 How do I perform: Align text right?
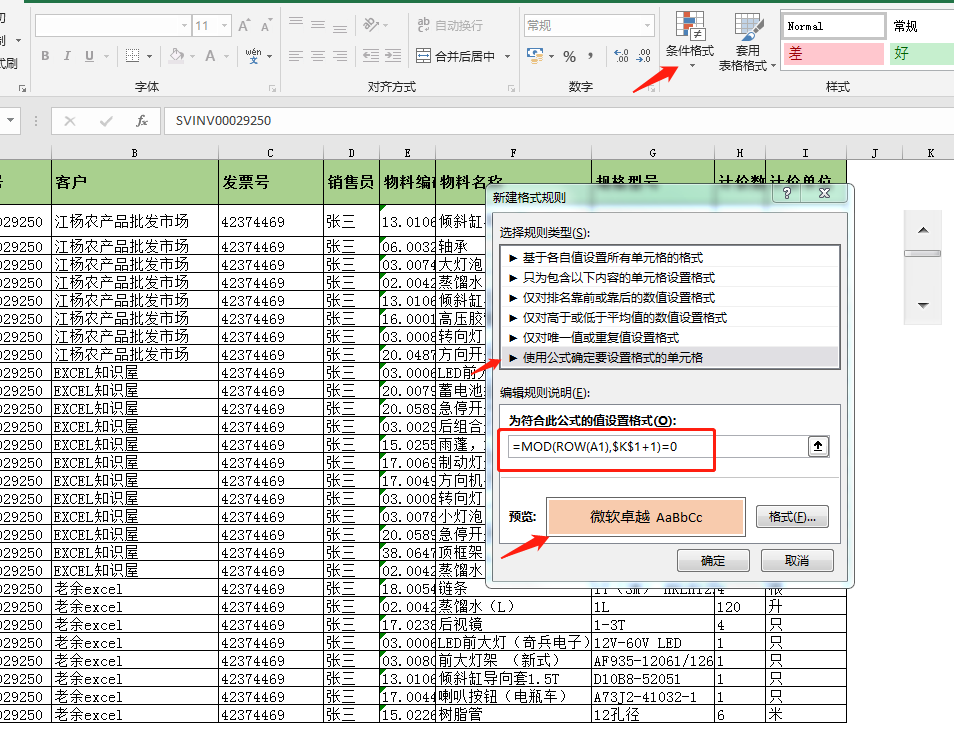340,56
